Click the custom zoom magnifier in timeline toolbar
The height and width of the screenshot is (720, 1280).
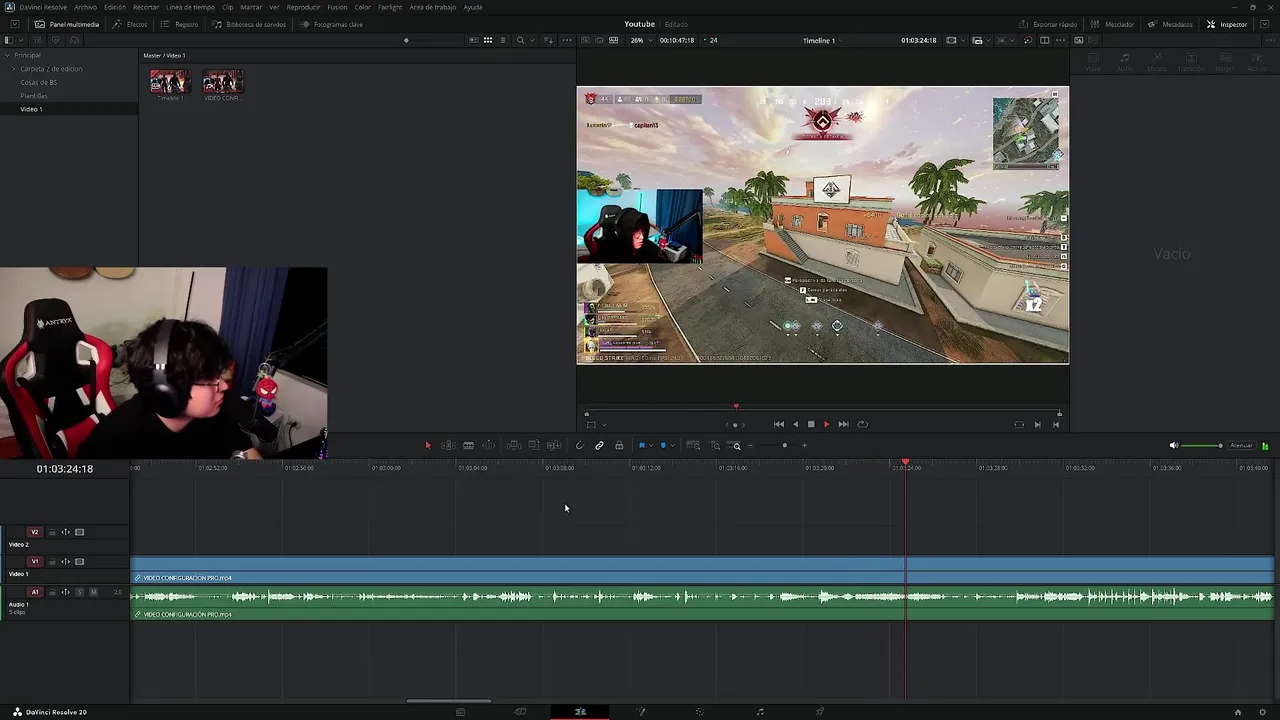(x=736, y=445)
